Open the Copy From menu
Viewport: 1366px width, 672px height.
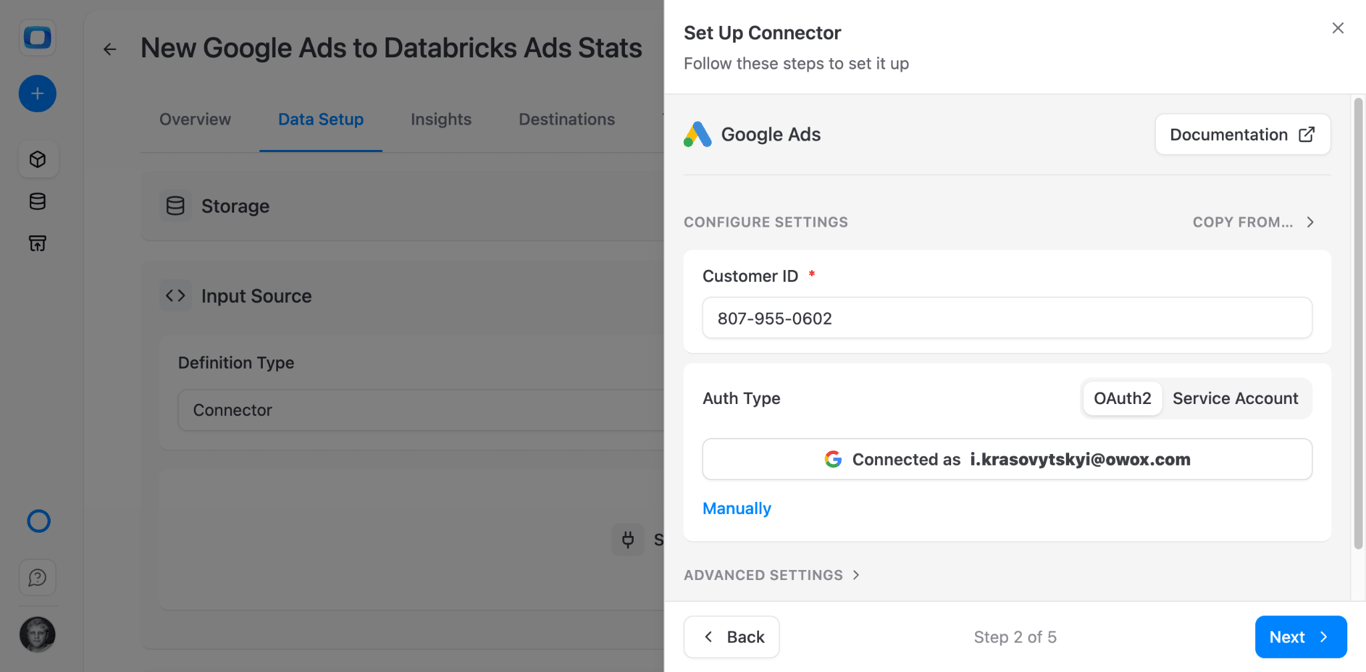tap(1254, 222)
